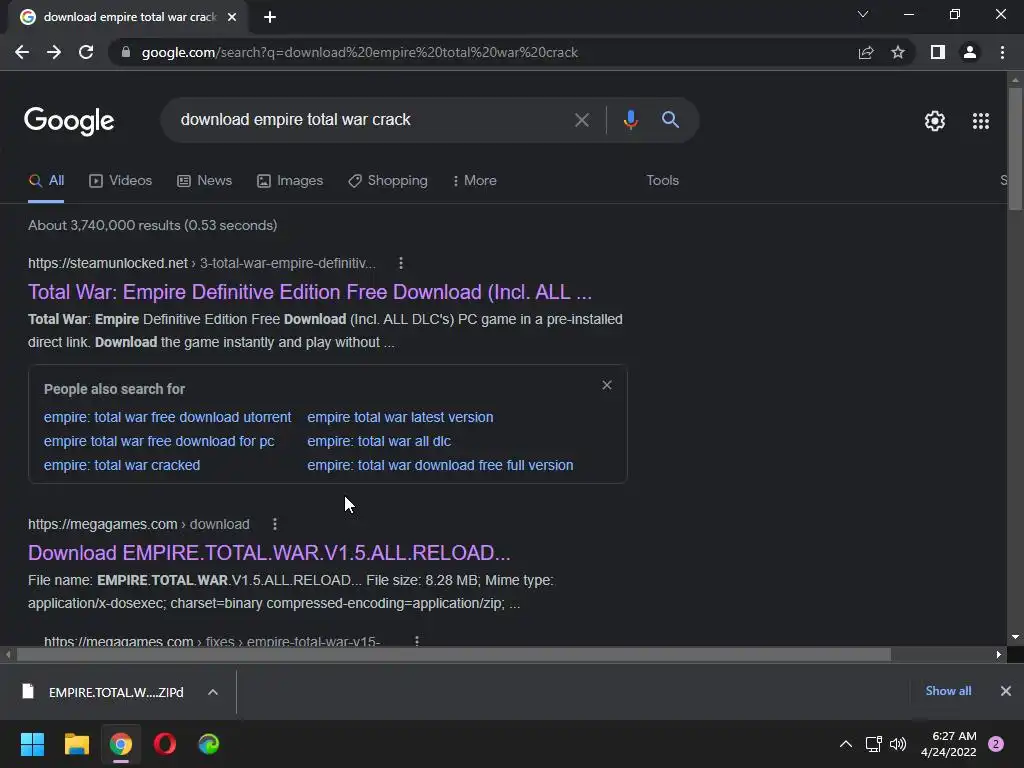This screenshot has height=768, width=1024.
Task: Open the search Tools options
Action: click(x=663, y=181)
